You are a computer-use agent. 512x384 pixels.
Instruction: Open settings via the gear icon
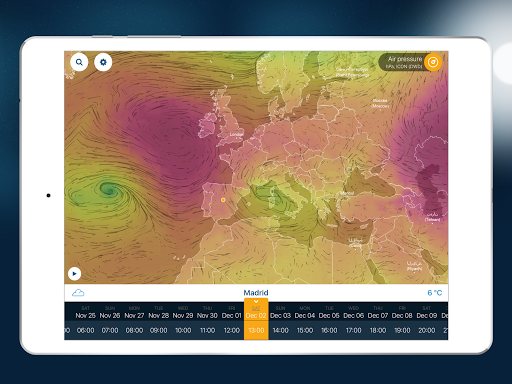click(103, 62)
